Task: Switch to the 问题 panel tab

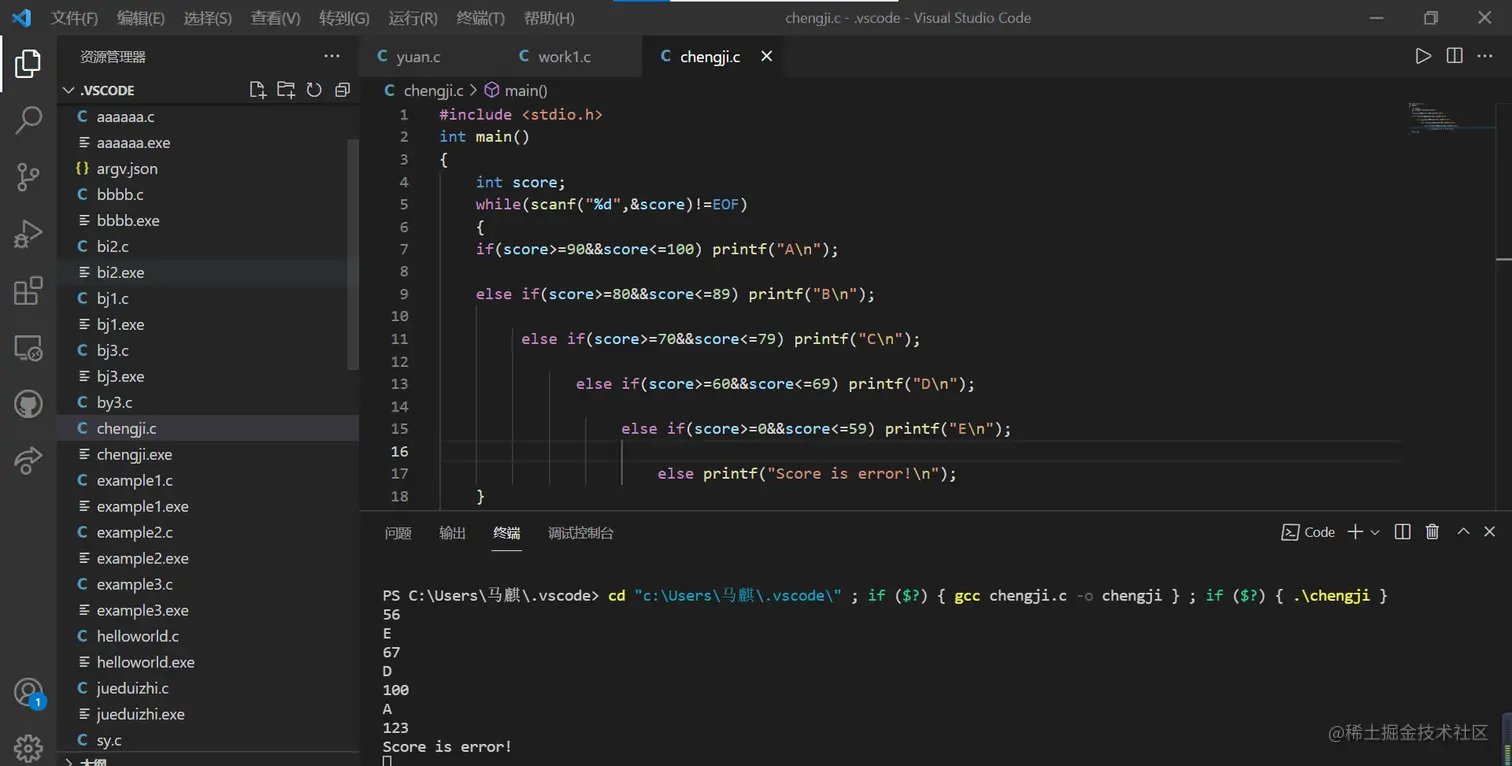Action: click(x=398, y=533)
